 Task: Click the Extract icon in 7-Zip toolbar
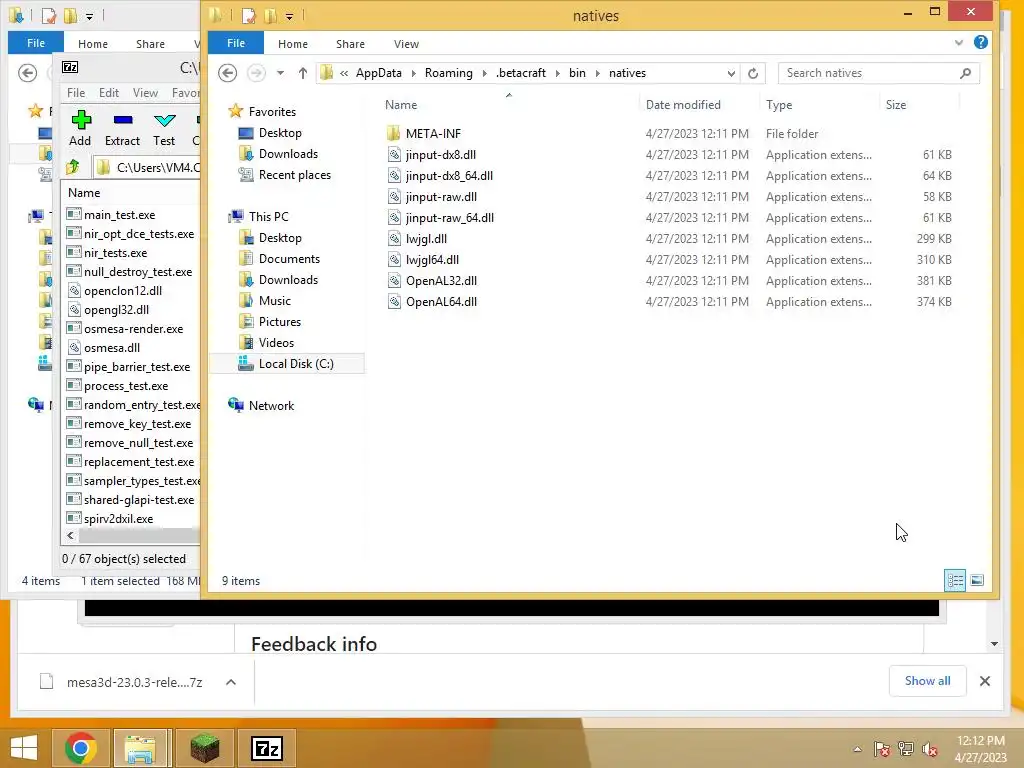click(123, 120)
